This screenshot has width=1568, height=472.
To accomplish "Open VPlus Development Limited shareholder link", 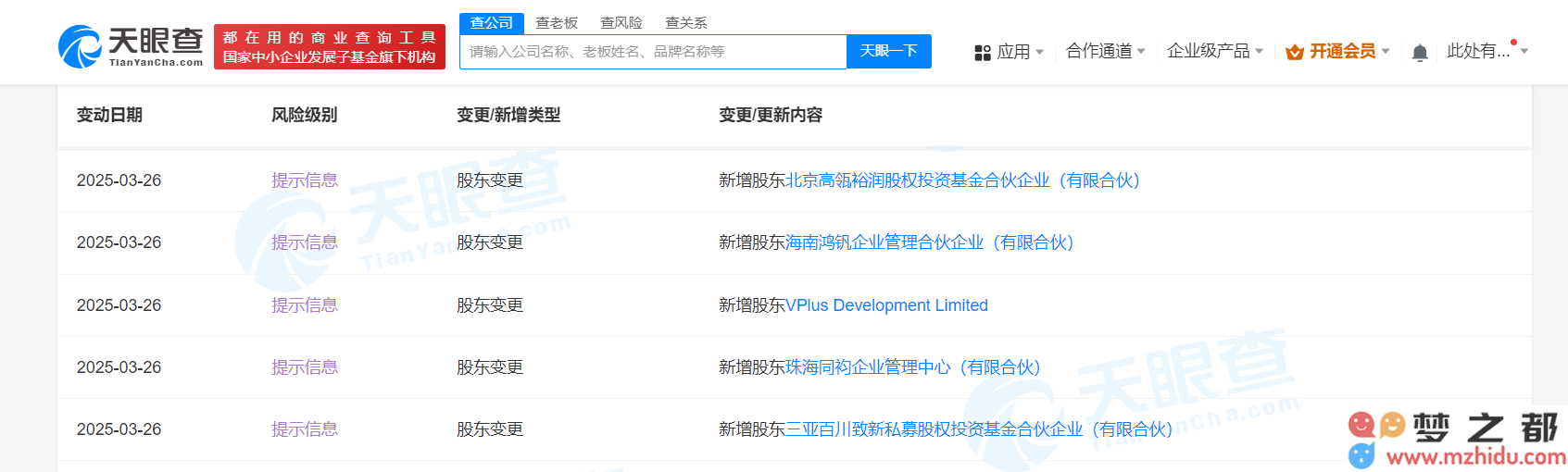I will [886, 305].
